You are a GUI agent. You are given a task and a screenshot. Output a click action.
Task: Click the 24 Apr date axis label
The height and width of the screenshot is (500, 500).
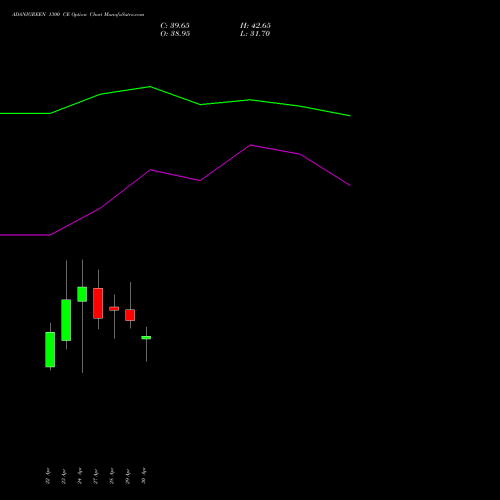pos(80,476)
